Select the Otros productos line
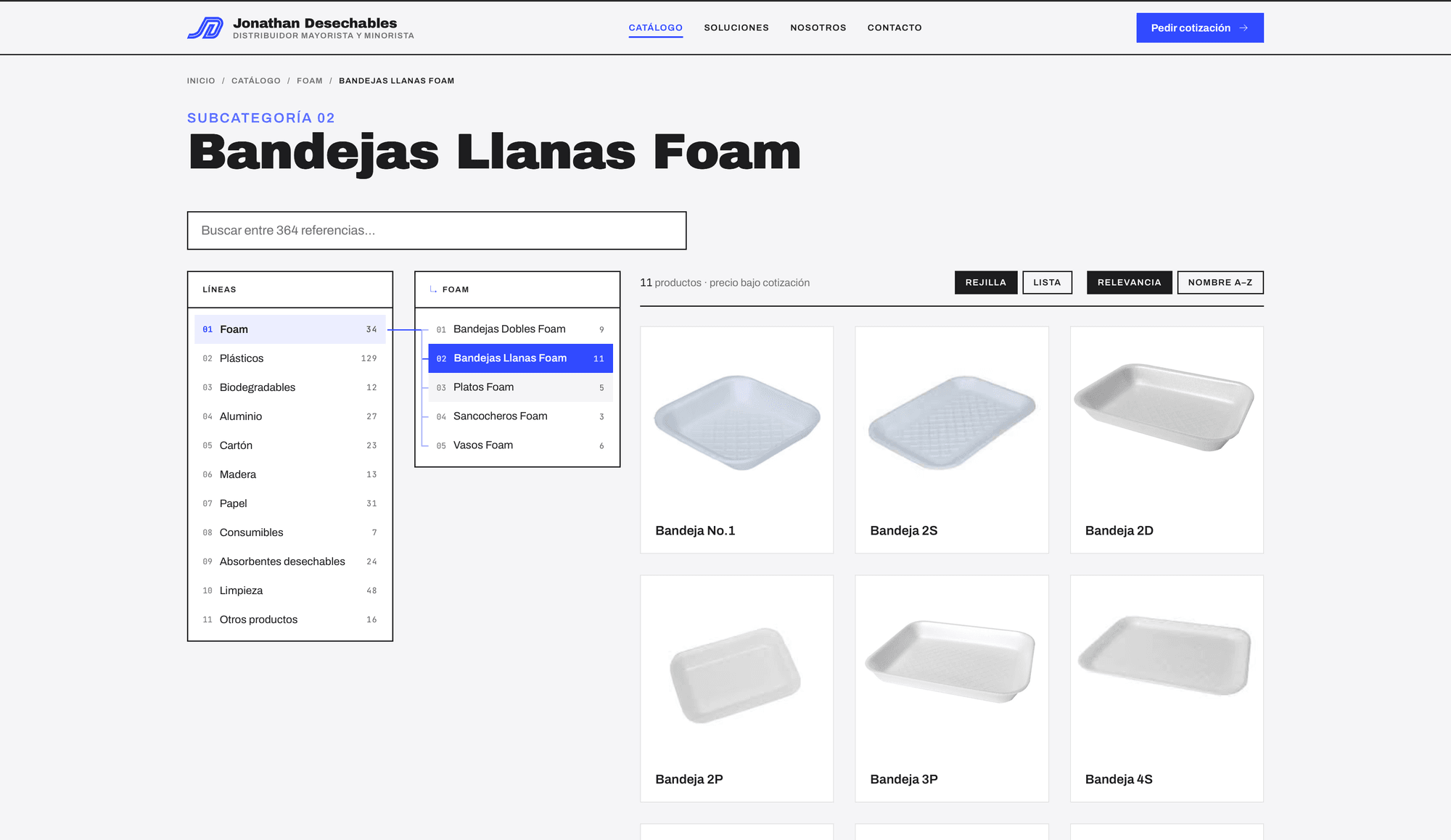This screenshot has width=1451, height=840. click(290, 619)
